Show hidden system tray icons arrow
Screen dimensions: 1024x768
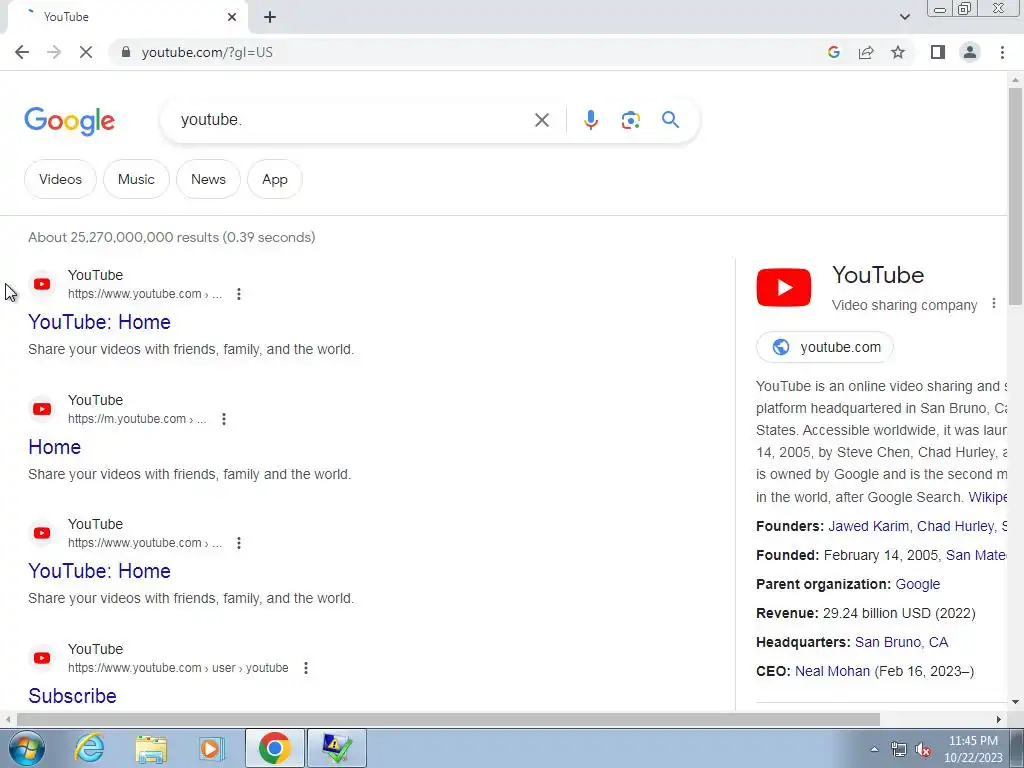tap(874, 749)
